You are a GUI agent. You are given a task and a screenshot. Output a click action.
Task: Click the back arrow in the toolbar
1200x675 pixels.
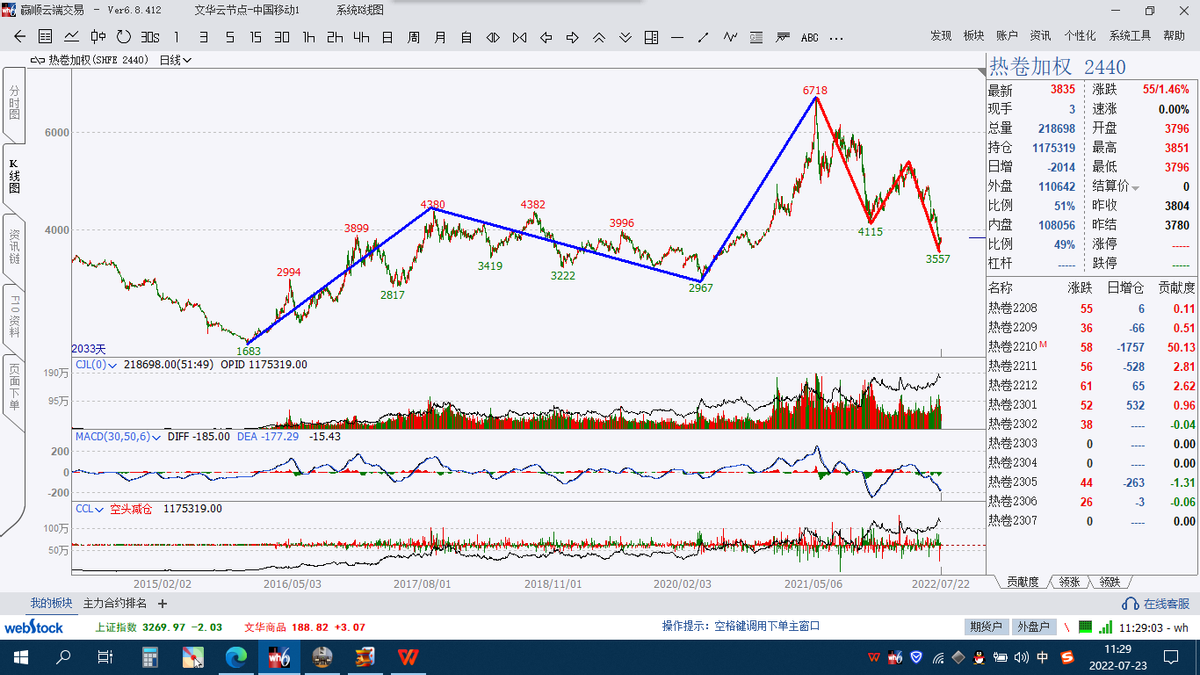[19, 36]
